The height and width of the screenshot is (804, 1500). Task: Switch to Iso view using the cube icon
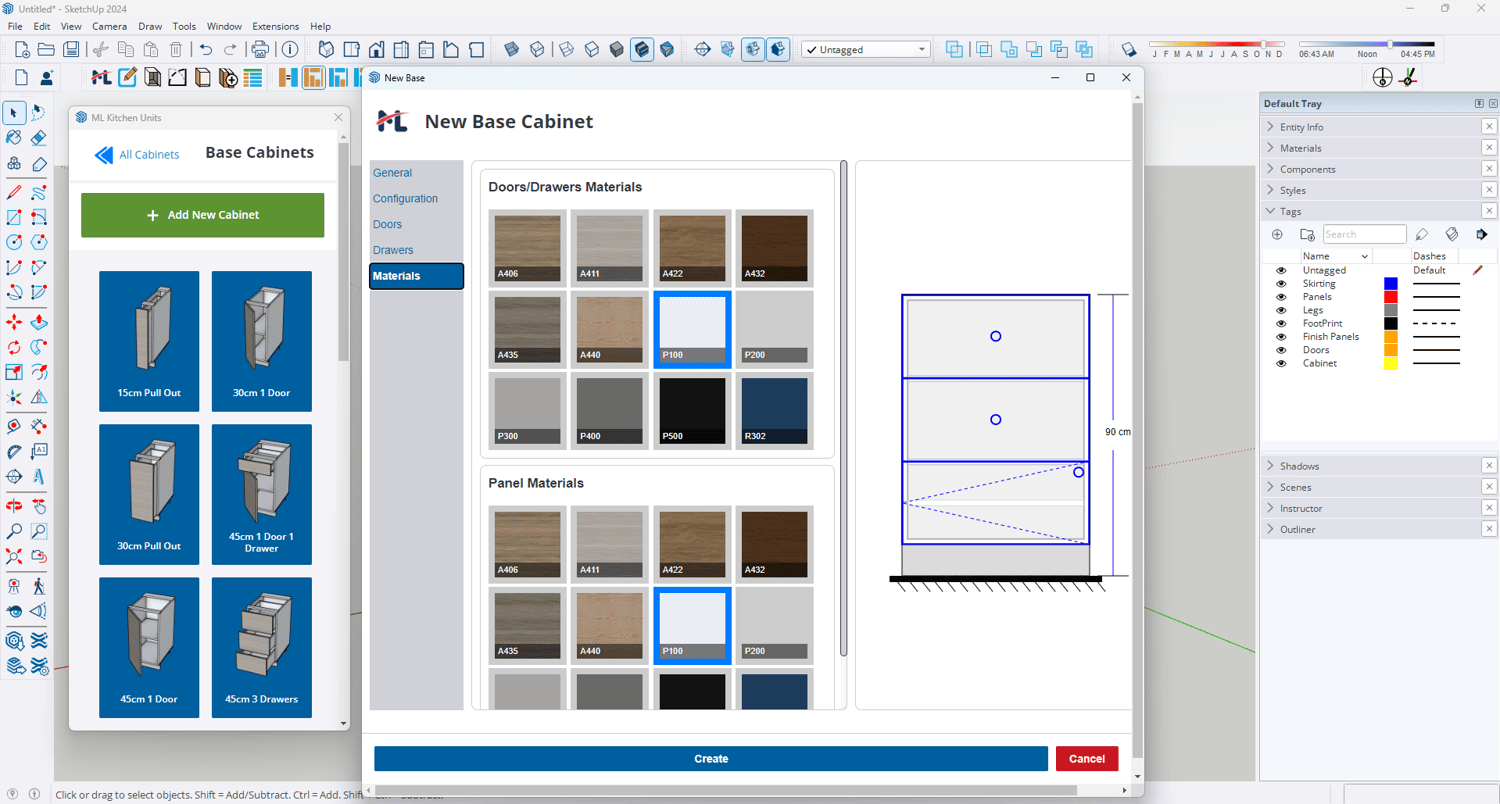326,49
